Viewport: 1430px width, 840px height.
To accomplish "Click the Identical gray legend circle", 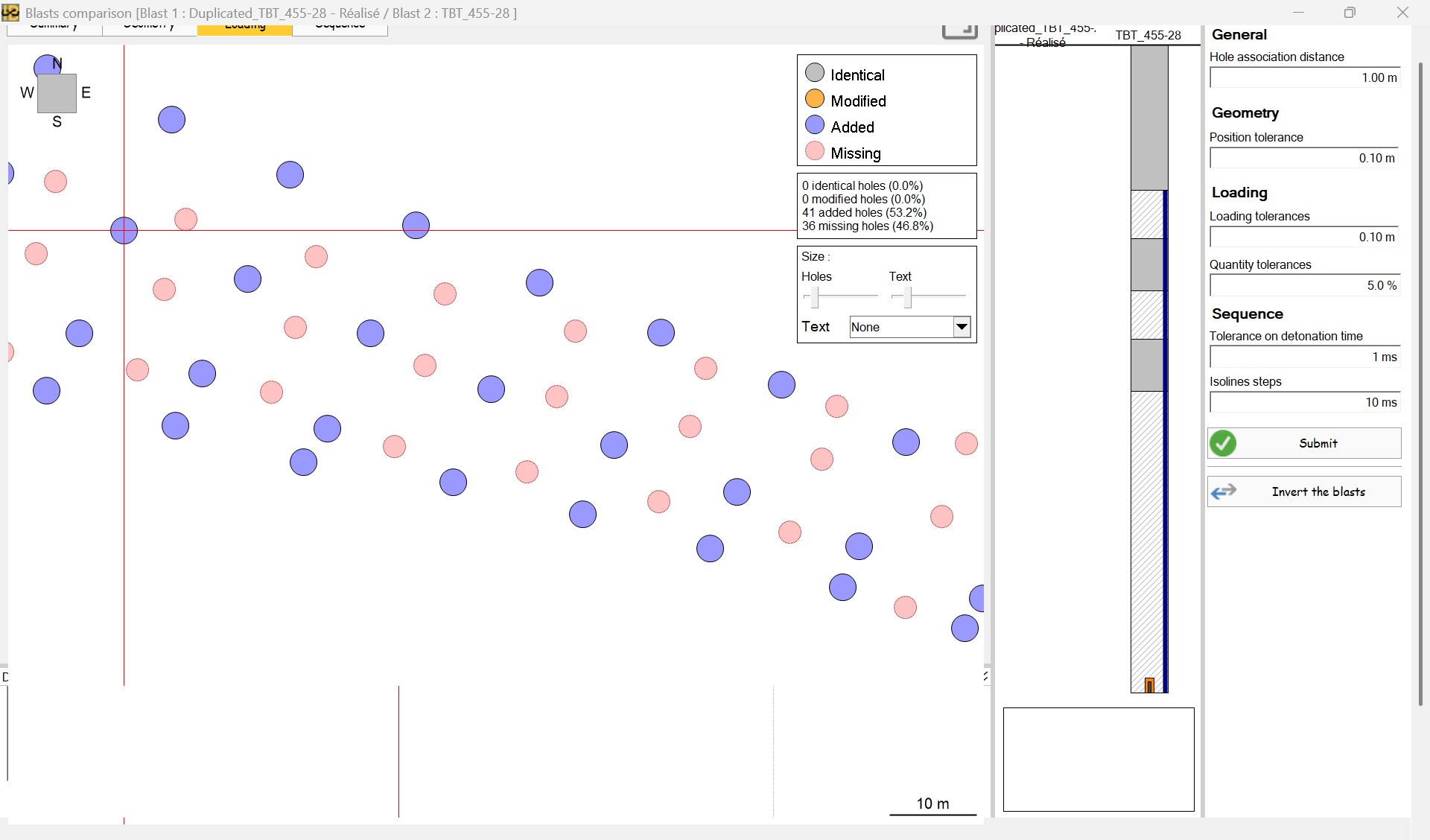I will click(x=815, y=73).
